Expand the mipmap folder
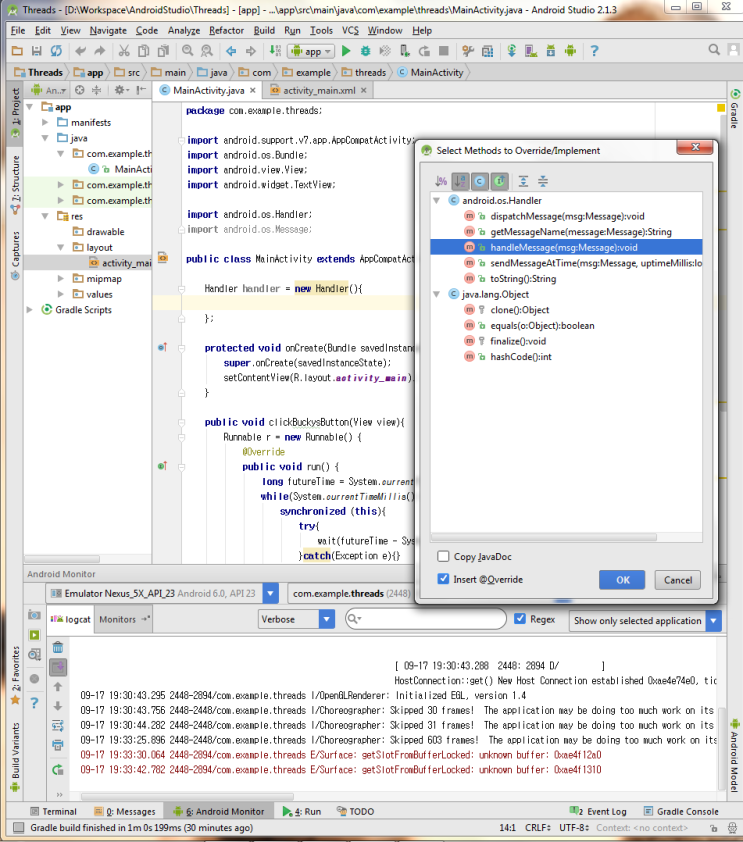This screenshot has width=743, height=842. 61,279
